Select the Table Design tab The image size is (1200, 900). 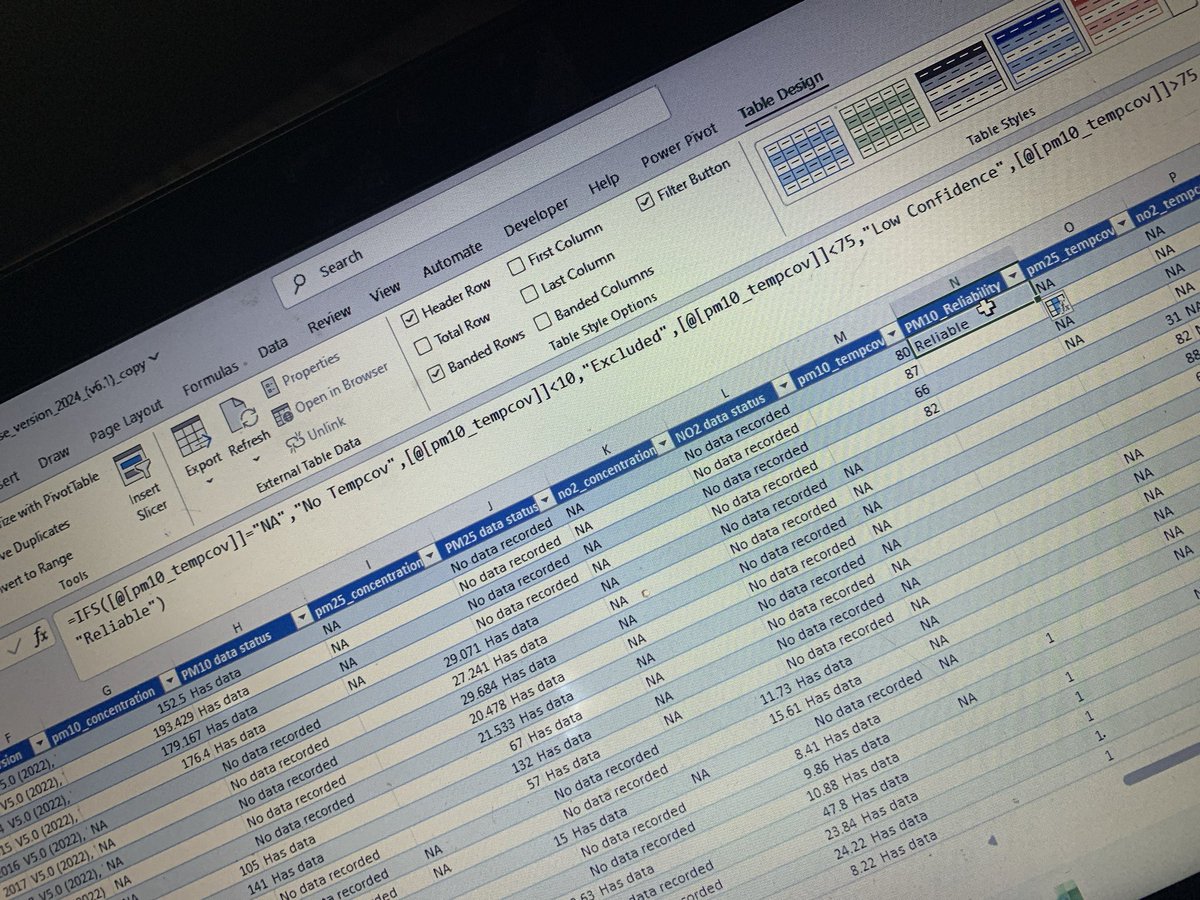point(780,96)
